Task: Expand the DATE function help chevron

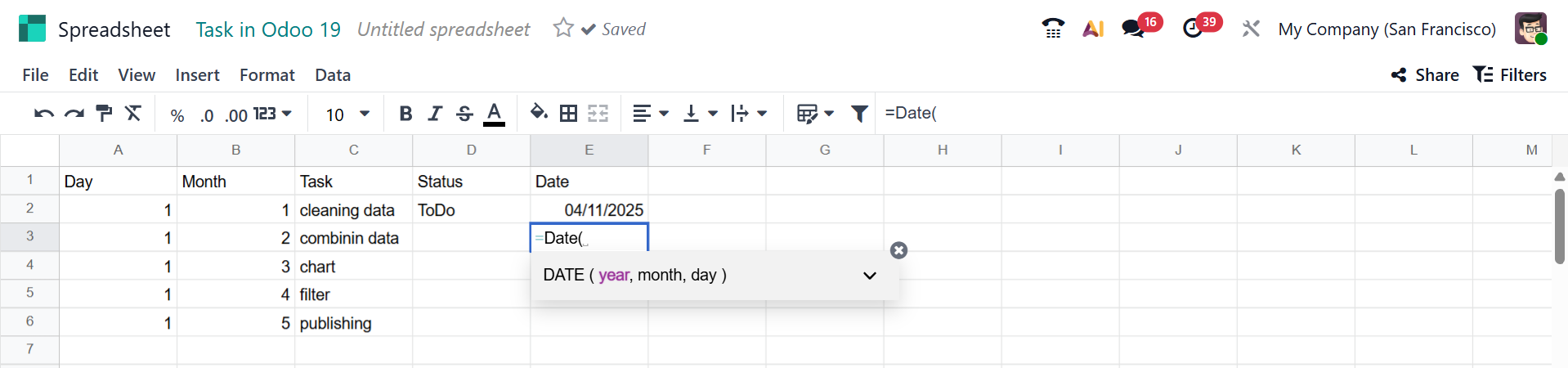Action: pyautogui.click(x=870, y=276)
